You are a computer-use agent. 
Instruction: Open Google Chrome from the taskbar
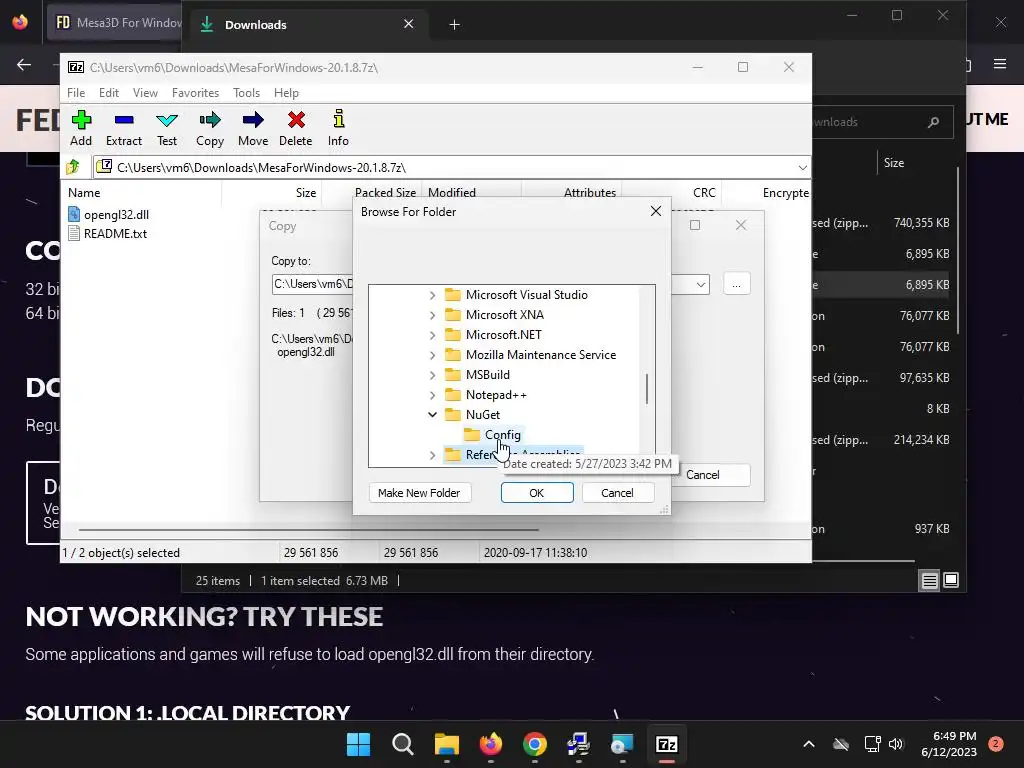[x=535, y=744]
